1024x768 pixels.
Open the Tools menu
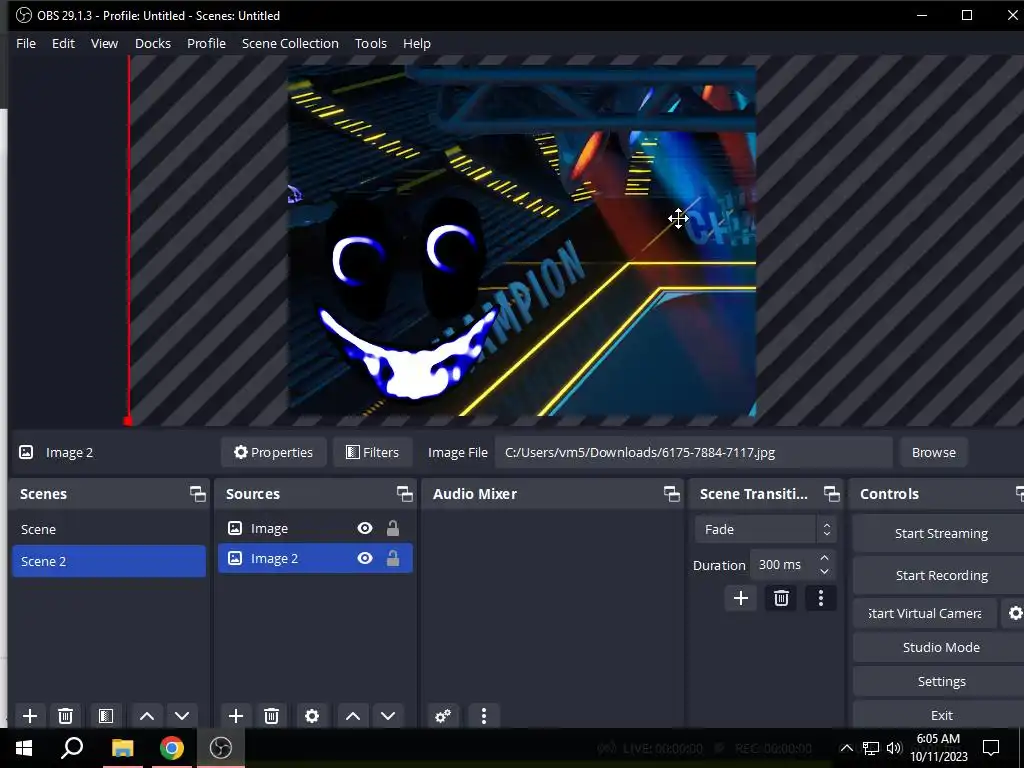click(x=371, y=43)
